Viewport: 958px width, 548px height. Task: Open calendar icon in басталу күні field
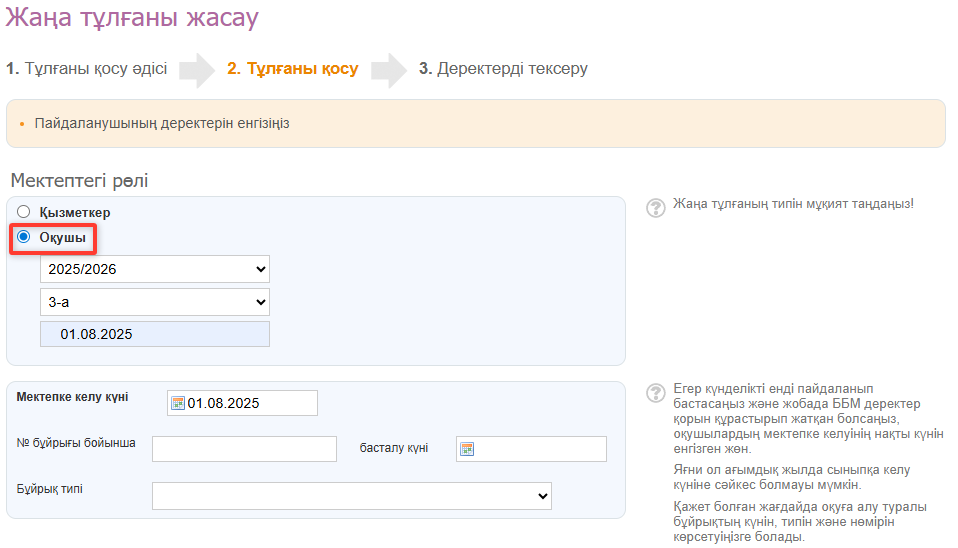coord(466,449)
